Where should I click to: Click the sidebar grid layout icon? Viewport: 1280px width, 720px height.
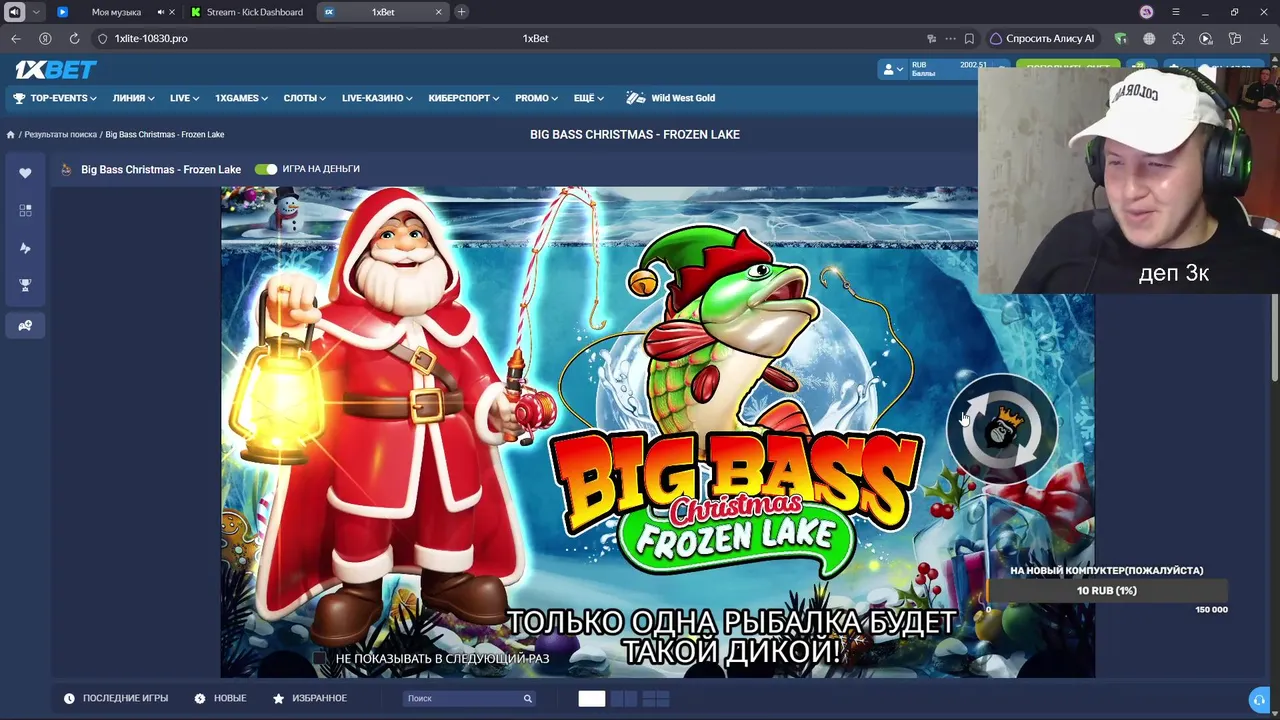click(25, 210)
